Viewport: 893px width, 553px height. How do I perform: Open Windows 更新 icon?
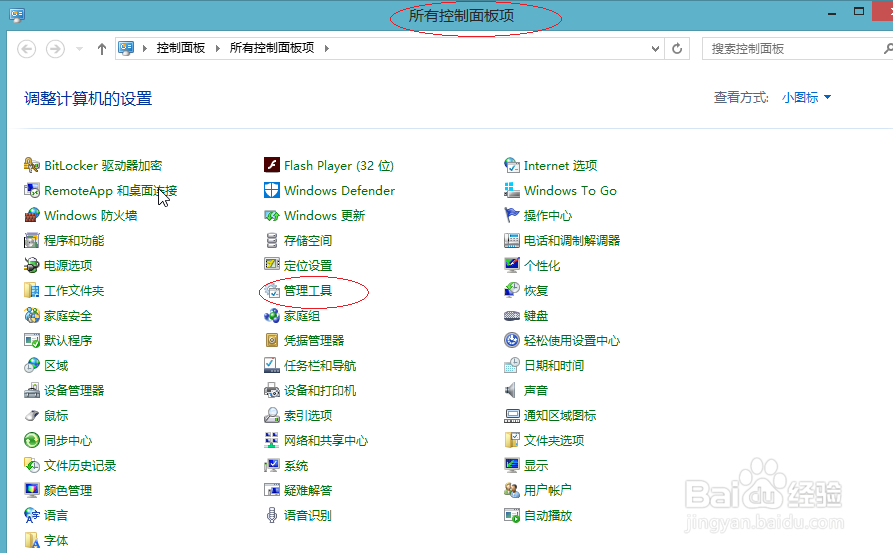click(272, 216)
